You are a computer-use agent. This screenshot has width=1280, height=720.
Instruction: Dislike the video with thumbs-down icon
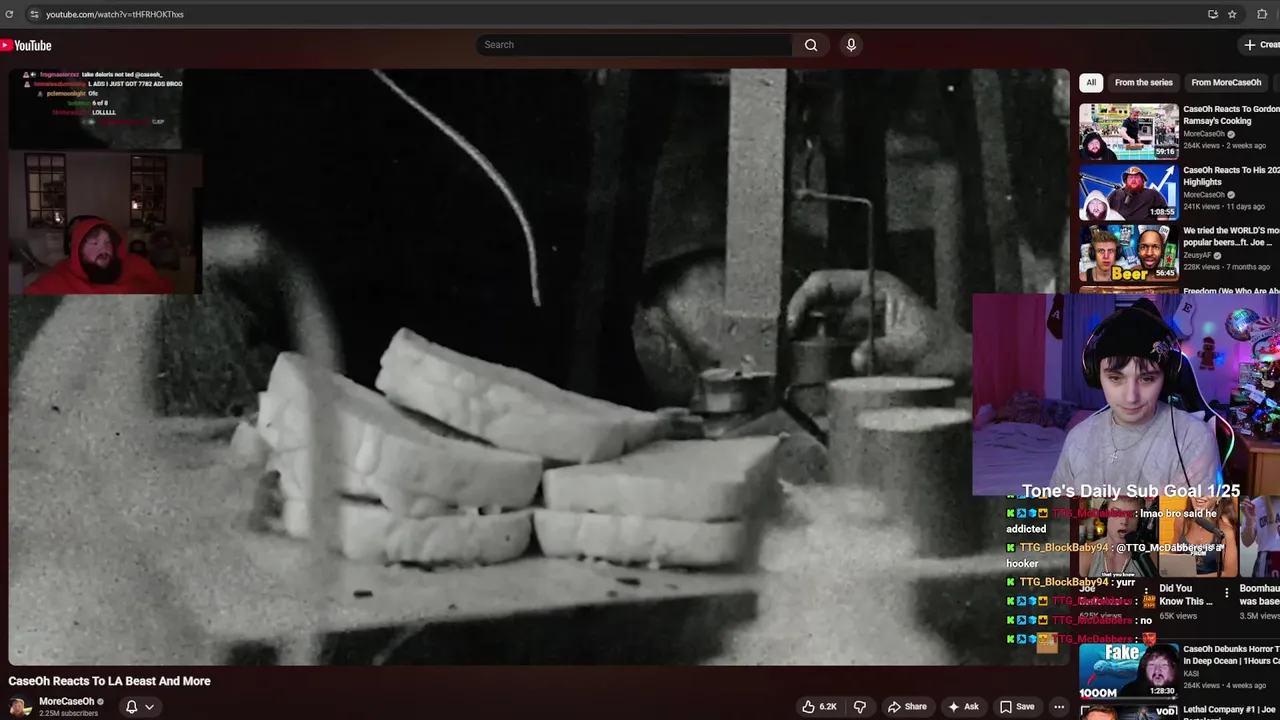click(860, 707)
